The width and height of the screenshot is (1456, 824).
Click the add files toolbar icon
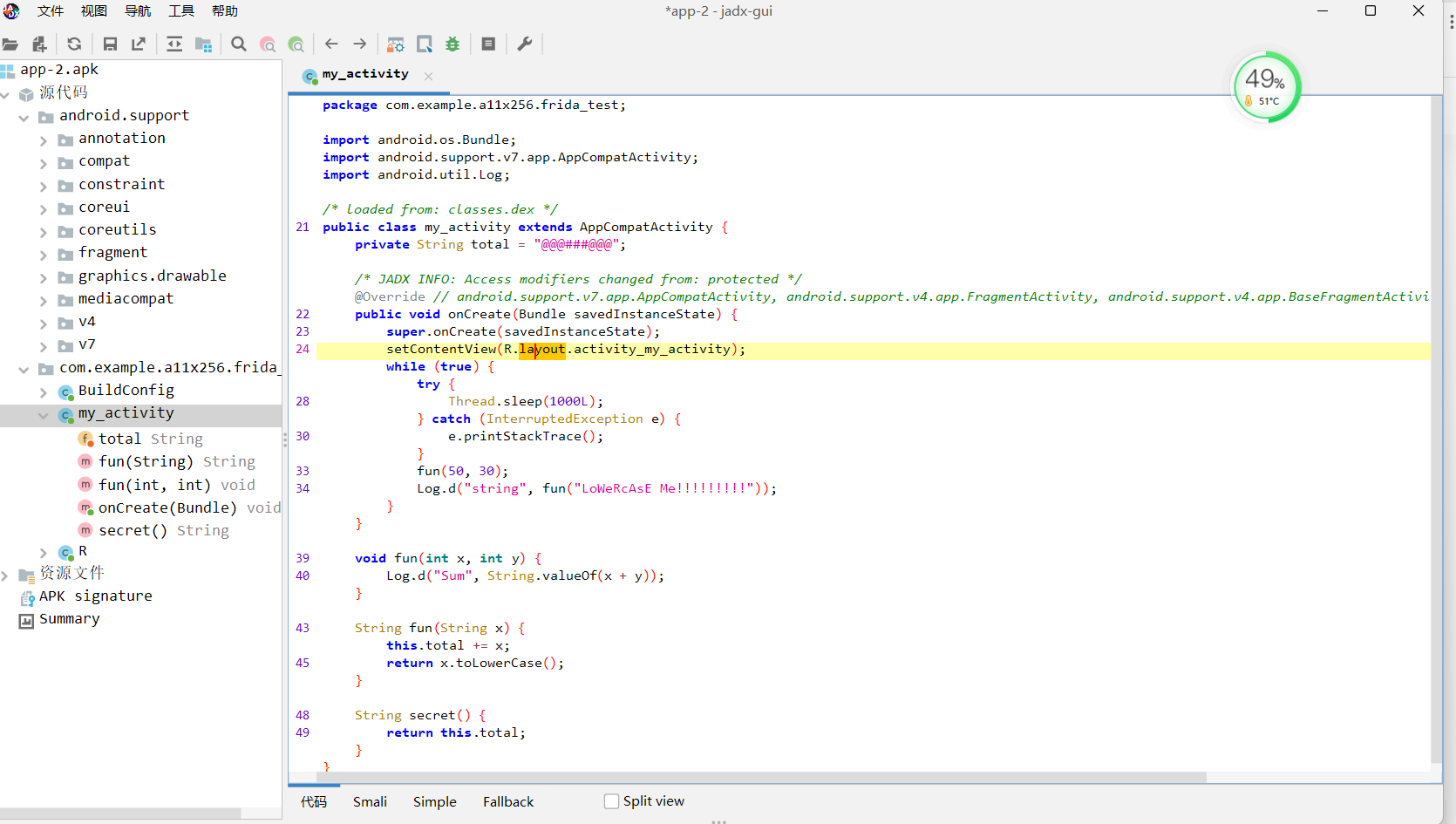[39, 44]
